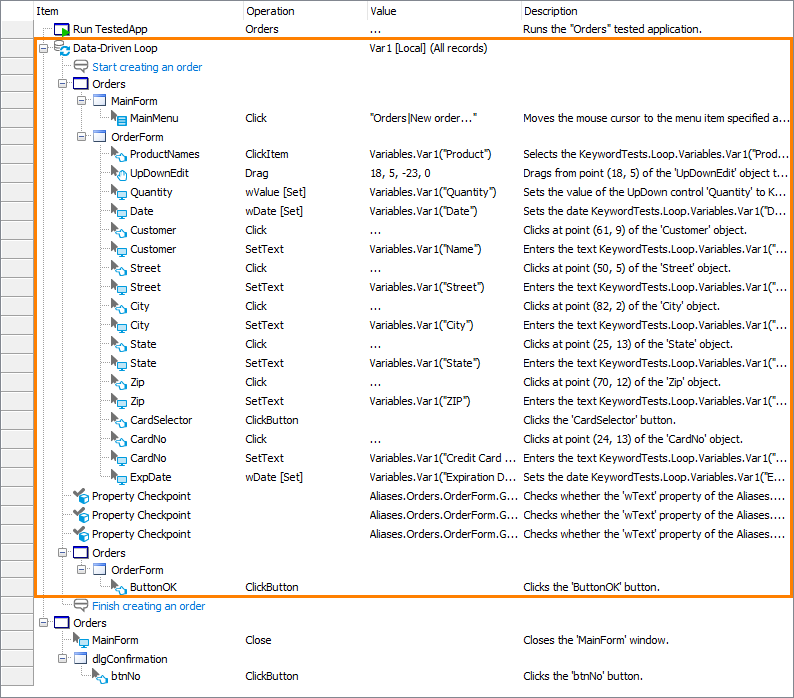Viewport: 794px width, 698px height.
Task: Collapse the first Orders node in the loop
Action: tap(62, 84)
